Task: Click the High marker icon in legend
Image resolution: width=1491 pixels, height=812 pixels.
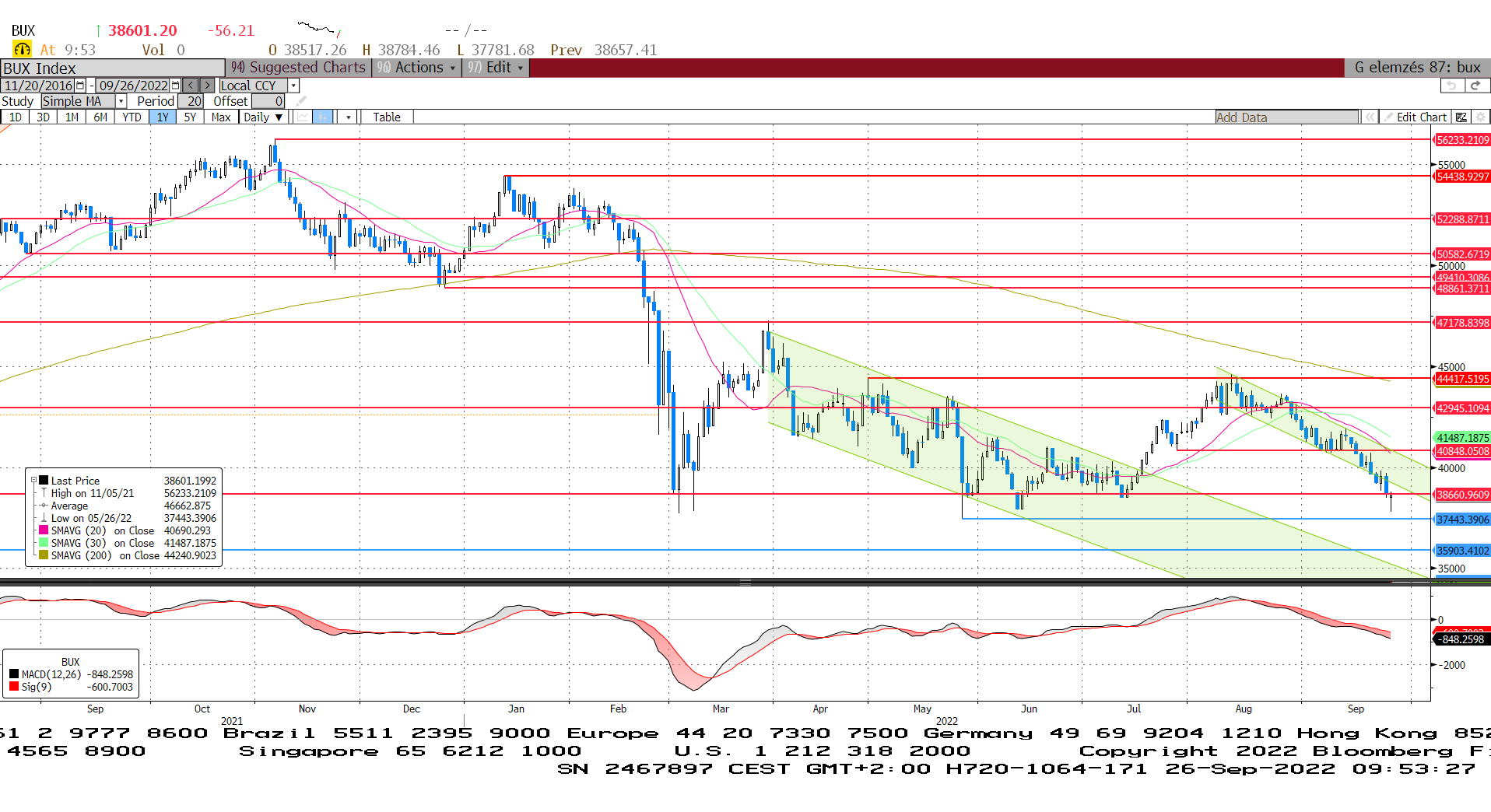Action: click(44, 493)
